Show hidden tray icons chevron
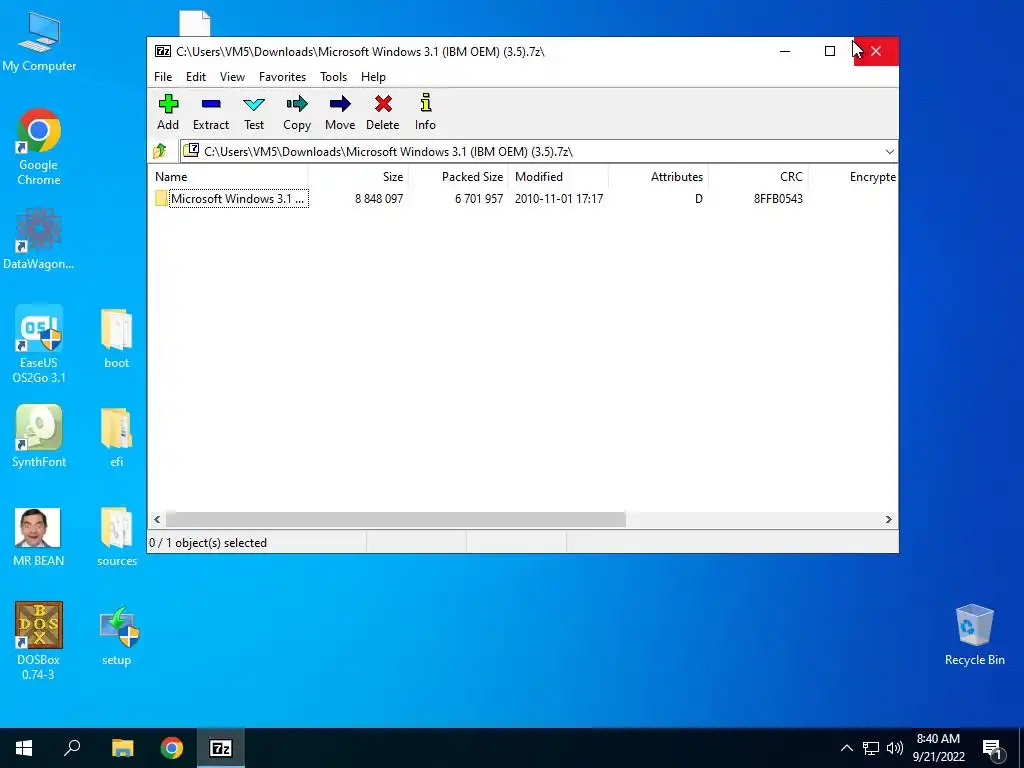 tap(846, 748)
